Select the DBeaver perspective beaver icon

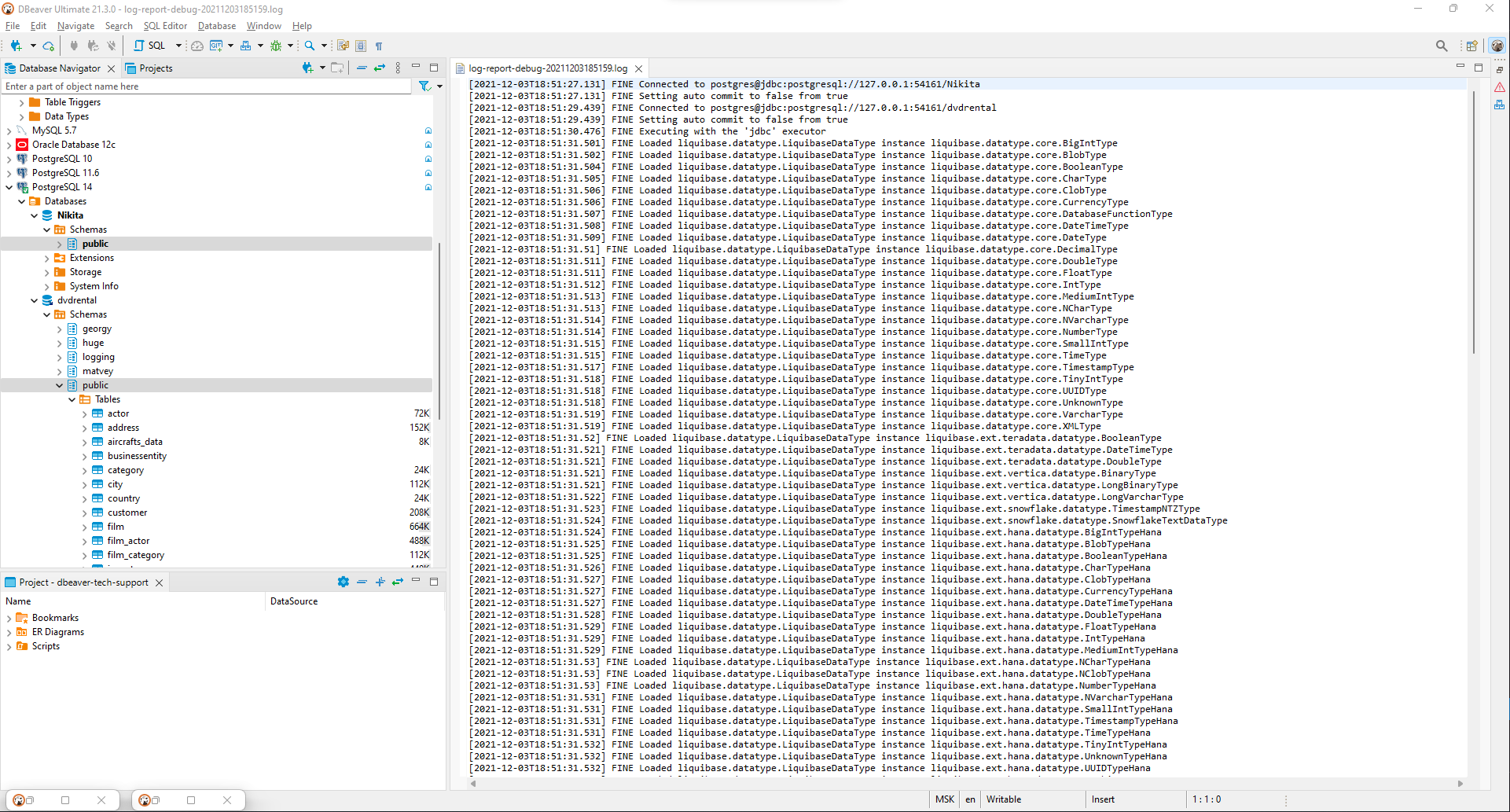point(1497,46)
